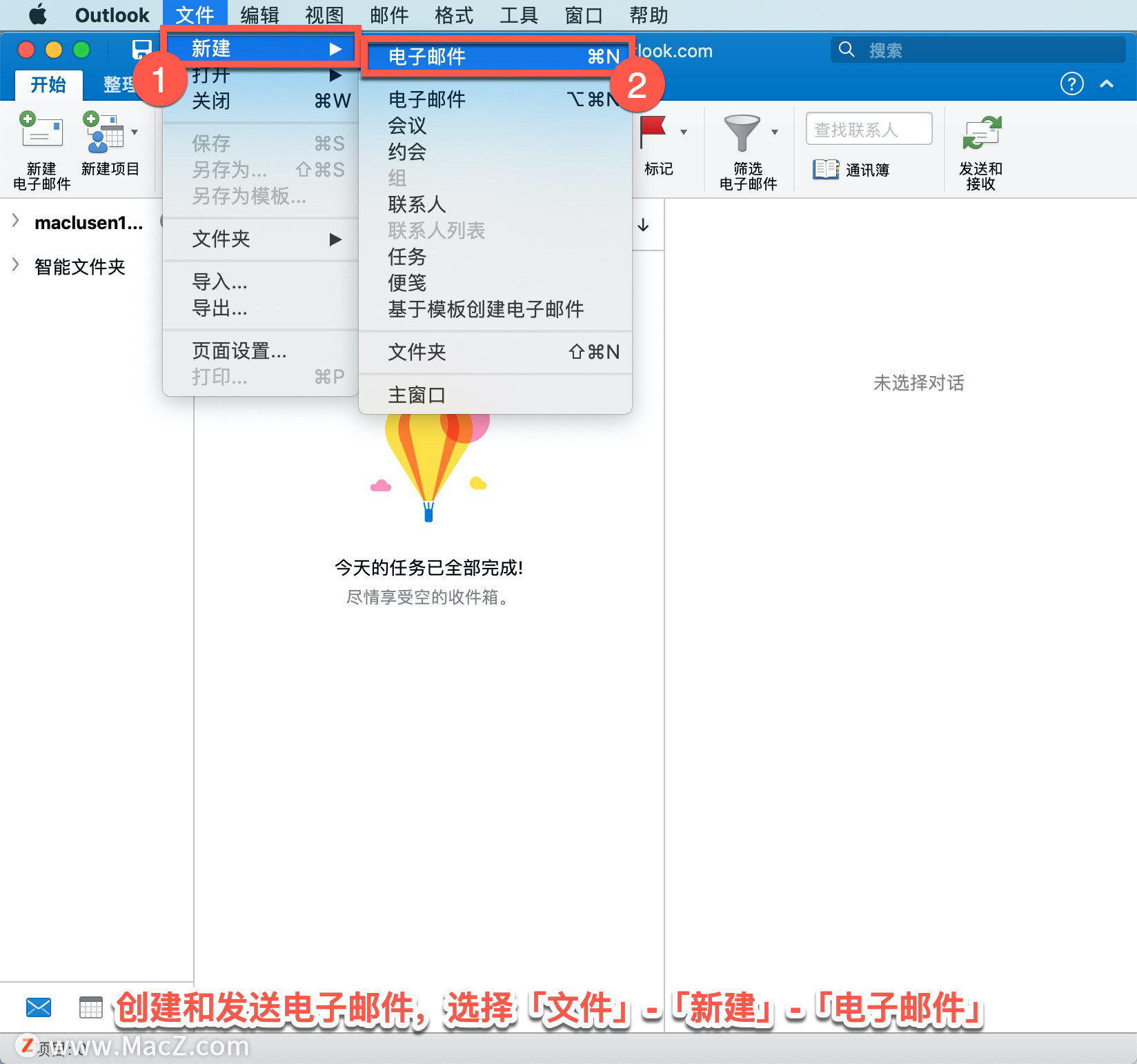Click the red flag 标记 icon
The width and height of the screenshot is (1137, 1064).
pyautogui.click(x=653, y=131)
